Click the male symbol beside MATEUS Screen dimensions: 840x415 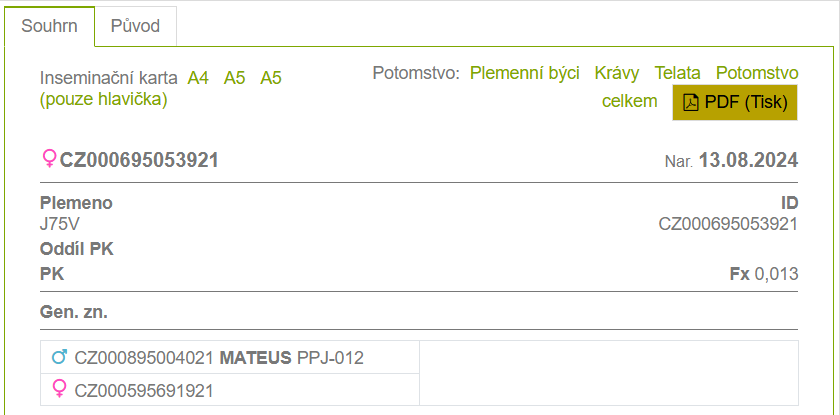point(59,357)
